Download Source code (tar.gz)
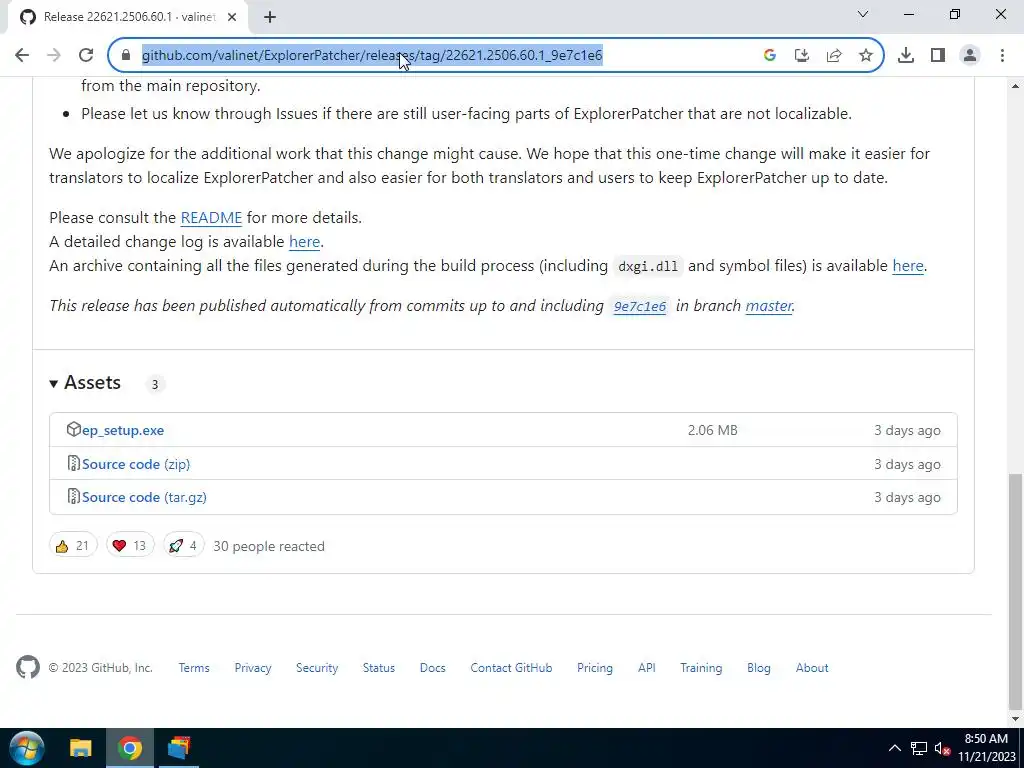 [144, 498]
